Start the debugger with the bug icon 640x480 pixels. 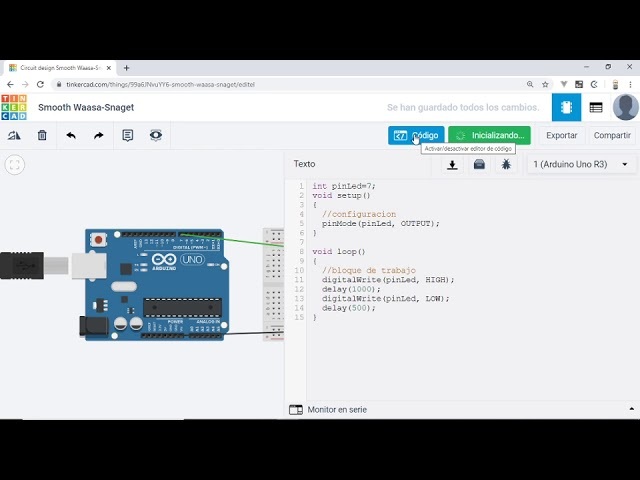click(x=506, y=164)
